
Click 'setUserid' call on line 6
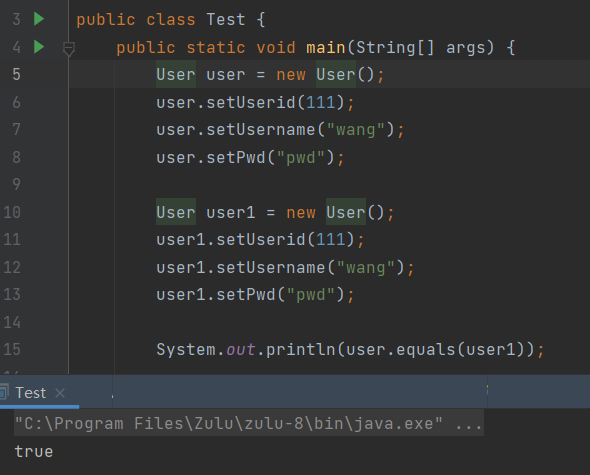coord(251,102)
